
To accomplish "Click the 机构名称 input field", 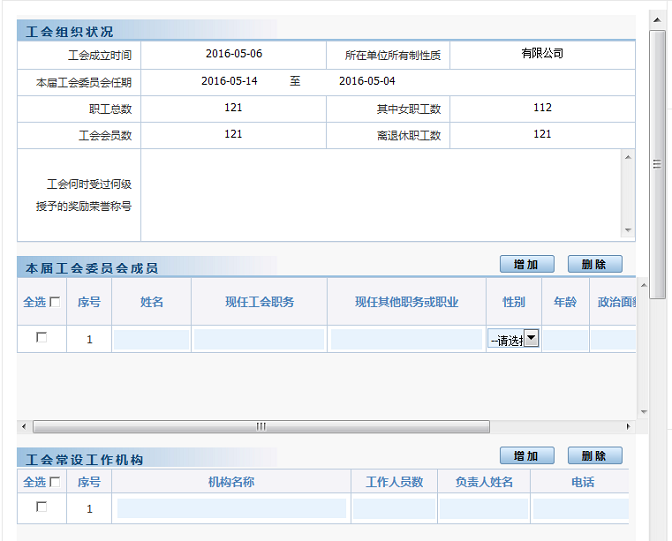I will pos(231,508).
